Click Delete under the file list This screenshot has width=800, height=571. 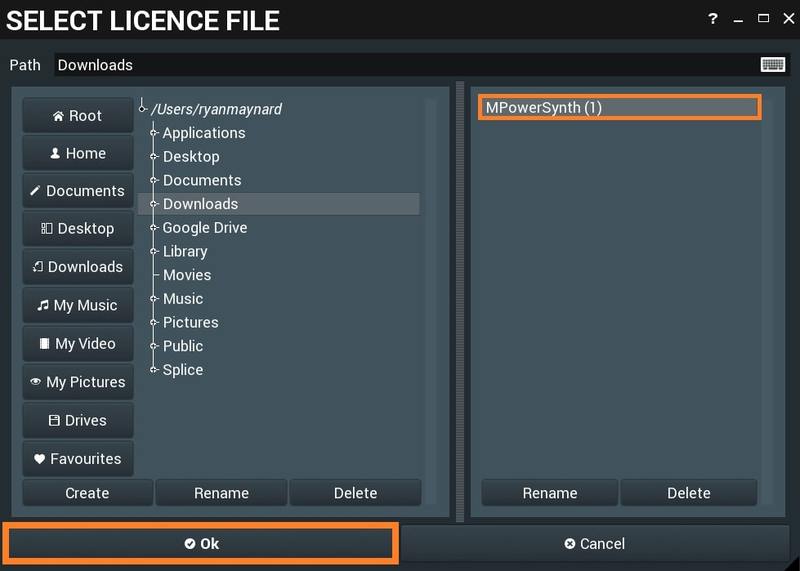tap(688, 493)
